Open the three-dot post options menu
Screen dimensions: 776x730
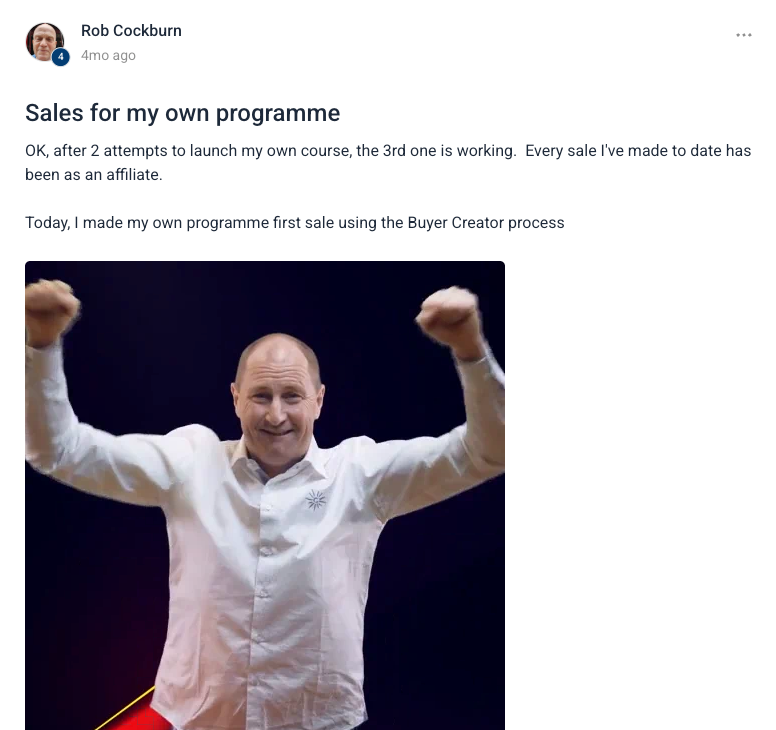click(743, 35)
